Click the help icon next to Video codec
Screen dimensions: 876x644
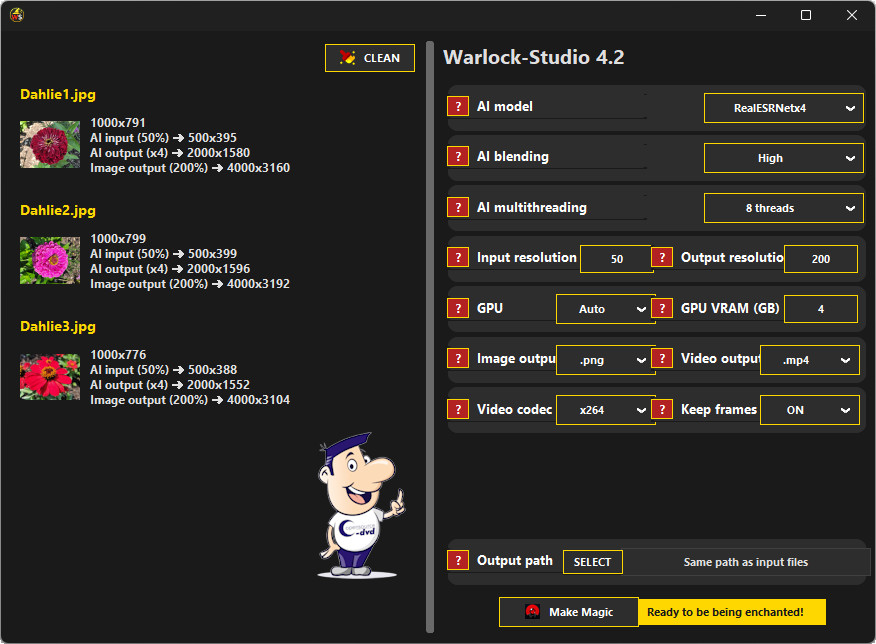tap(458, 410)
